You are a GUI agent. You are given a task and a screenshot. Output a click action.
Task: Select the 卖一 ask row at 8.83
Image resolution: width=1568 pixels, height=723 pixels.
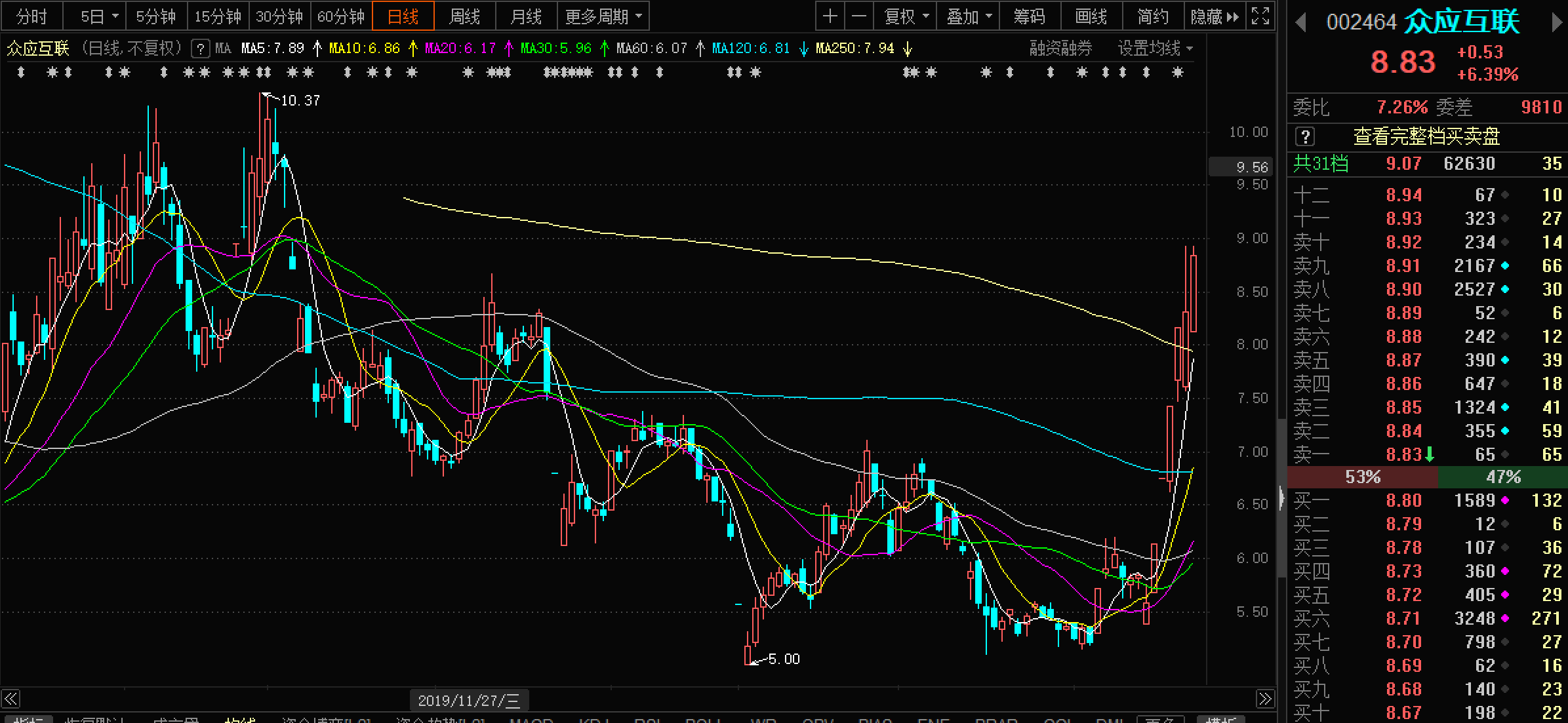coord(1427,454)
